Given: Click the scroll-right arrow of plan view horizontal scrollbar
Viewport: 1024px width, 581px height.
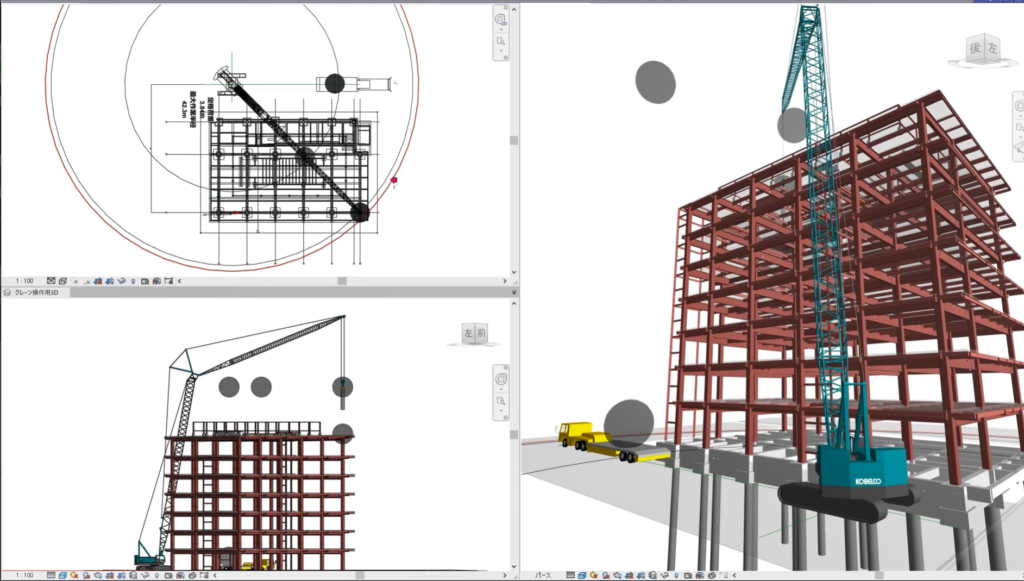Looking at the screenshot, I should (x=505, y=282).
